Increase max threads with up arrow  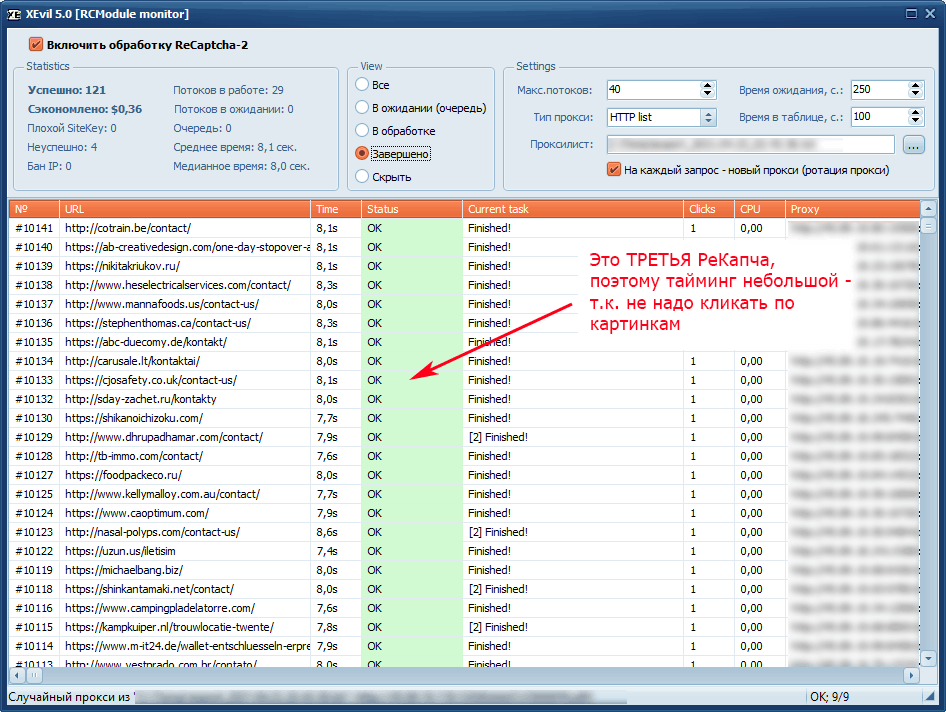click(708, 85)
